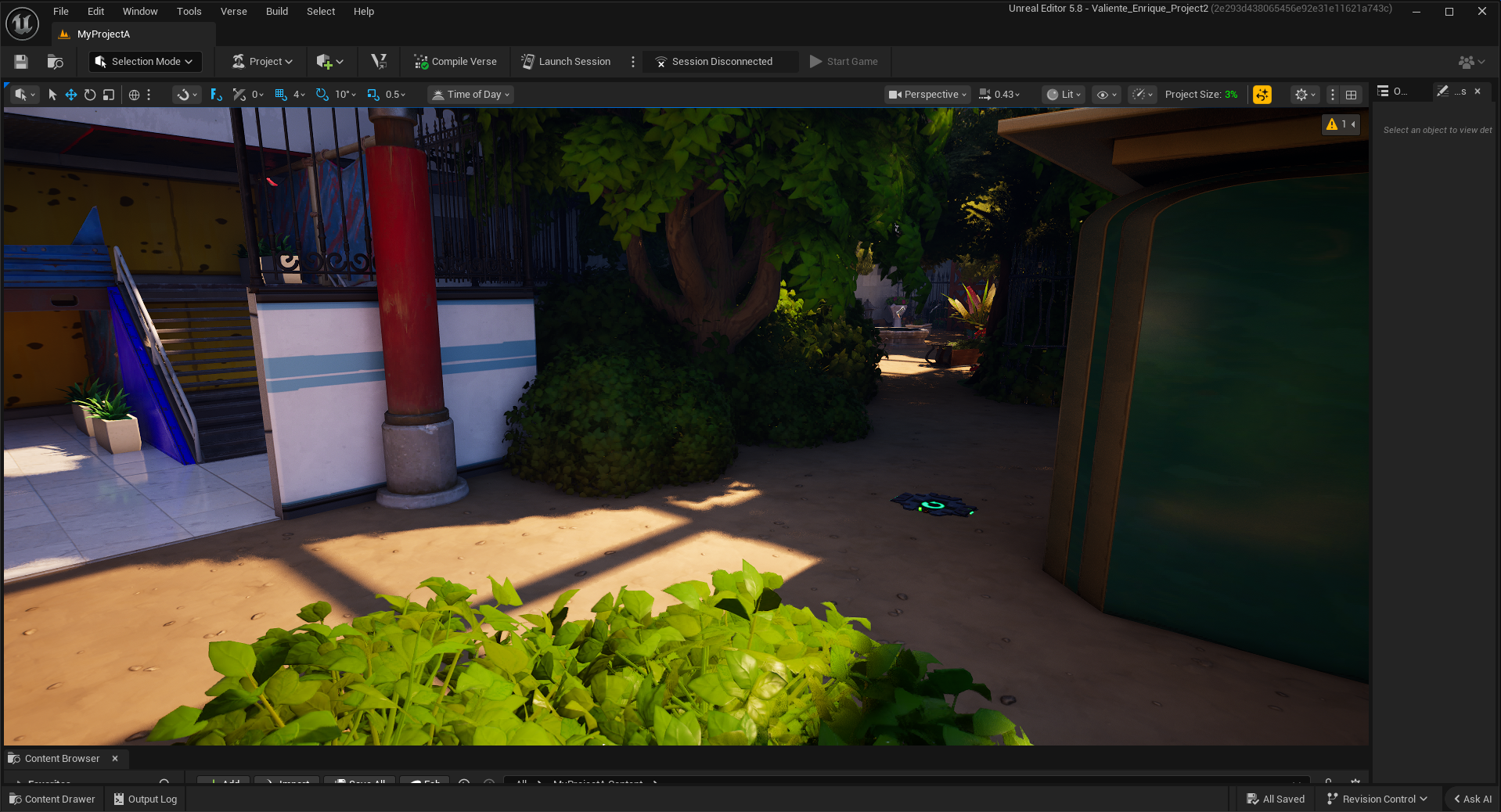This screenshot has width=1501, height=812.
Task: Click the Unreal Engine logo icon
Action: [x=22, y=24]
